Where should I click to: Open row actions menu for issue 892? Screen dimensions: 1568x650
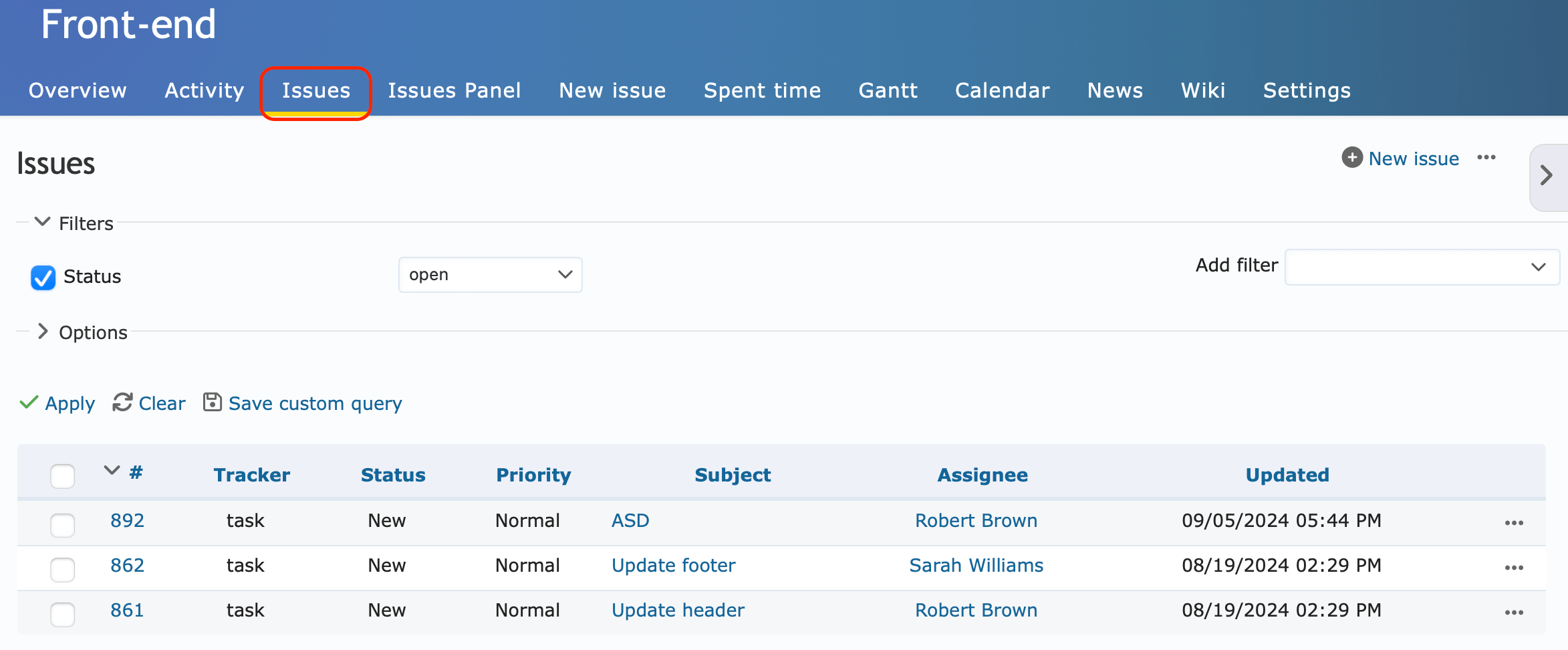tap(1514, 523)
